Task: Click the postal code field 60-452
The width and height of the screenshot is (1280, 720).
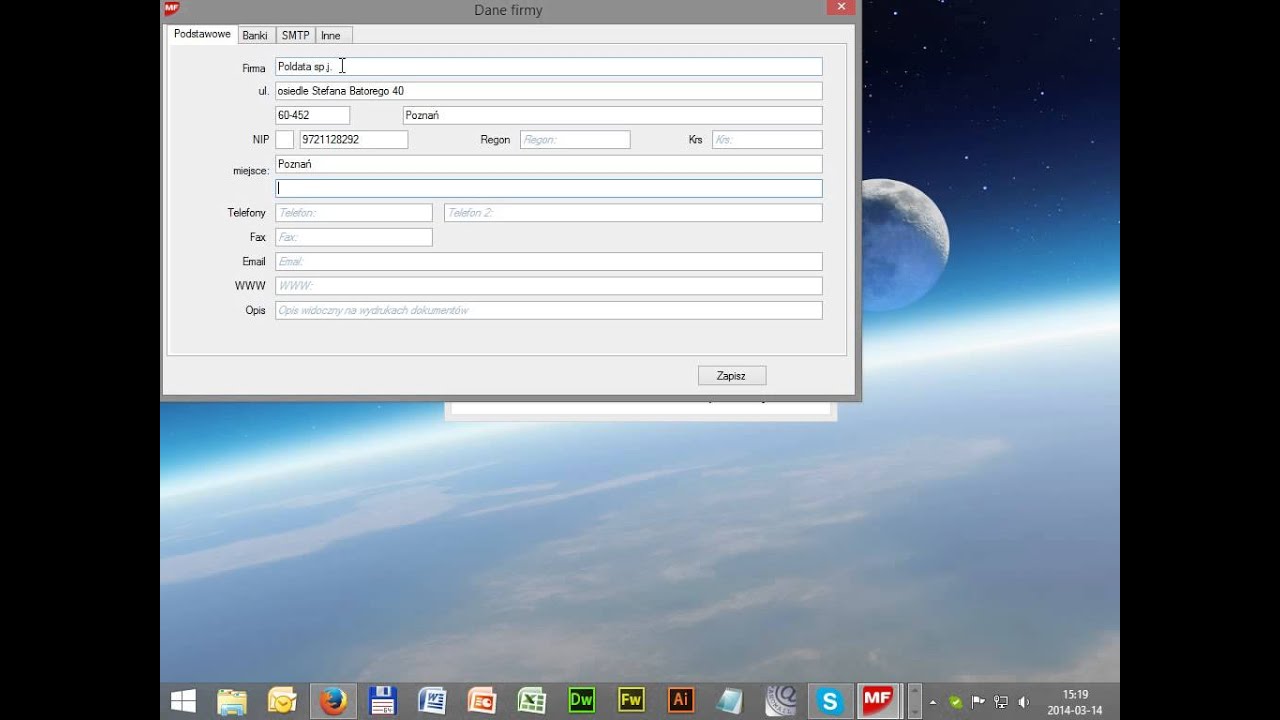Action: [x=313, y=115]
